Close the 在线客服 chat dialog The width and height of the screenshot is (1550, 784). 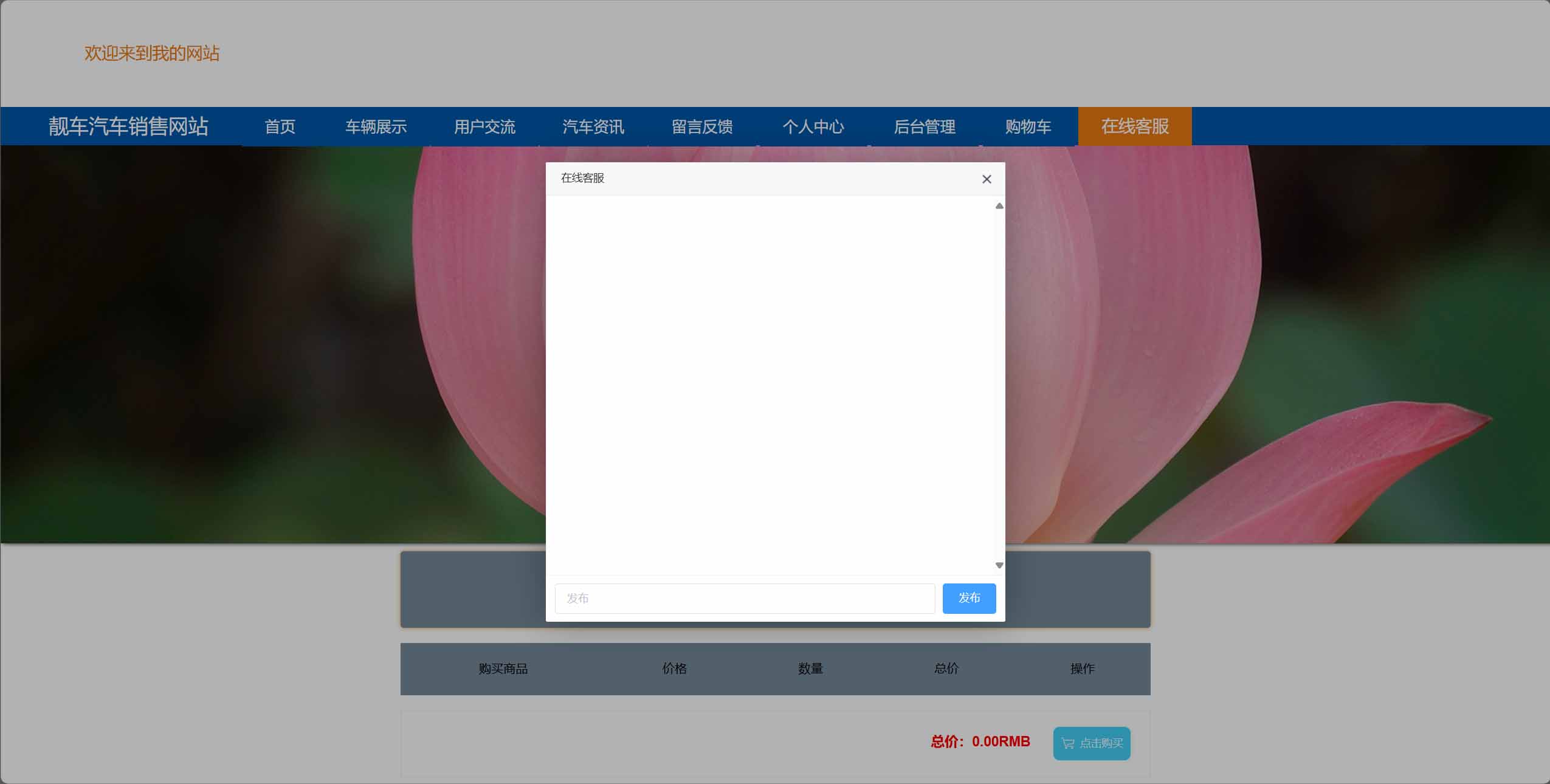point(987,179)
